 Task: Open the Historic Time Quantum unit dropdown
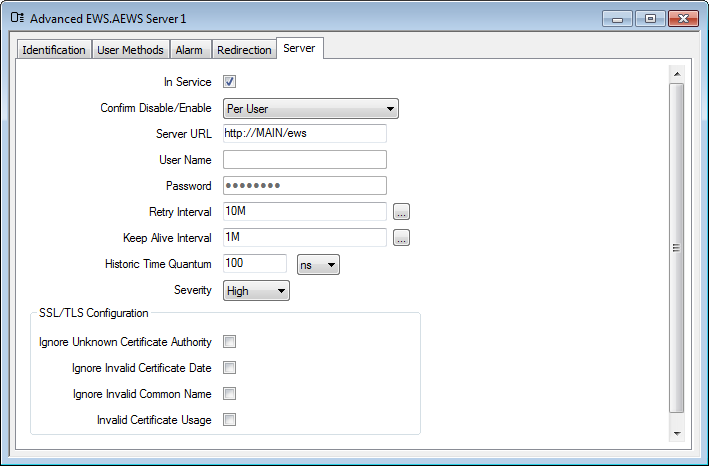[319, 264]
